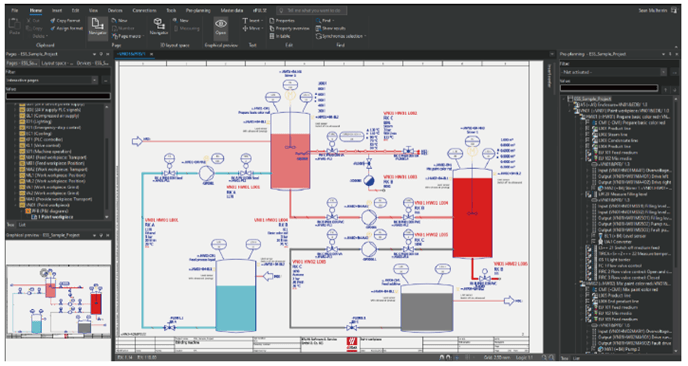Click the graphical preview thumbnail of the diagram
The height and width of the screenshot is (366, 688).
pyautogui.click(x=58, y=302)
